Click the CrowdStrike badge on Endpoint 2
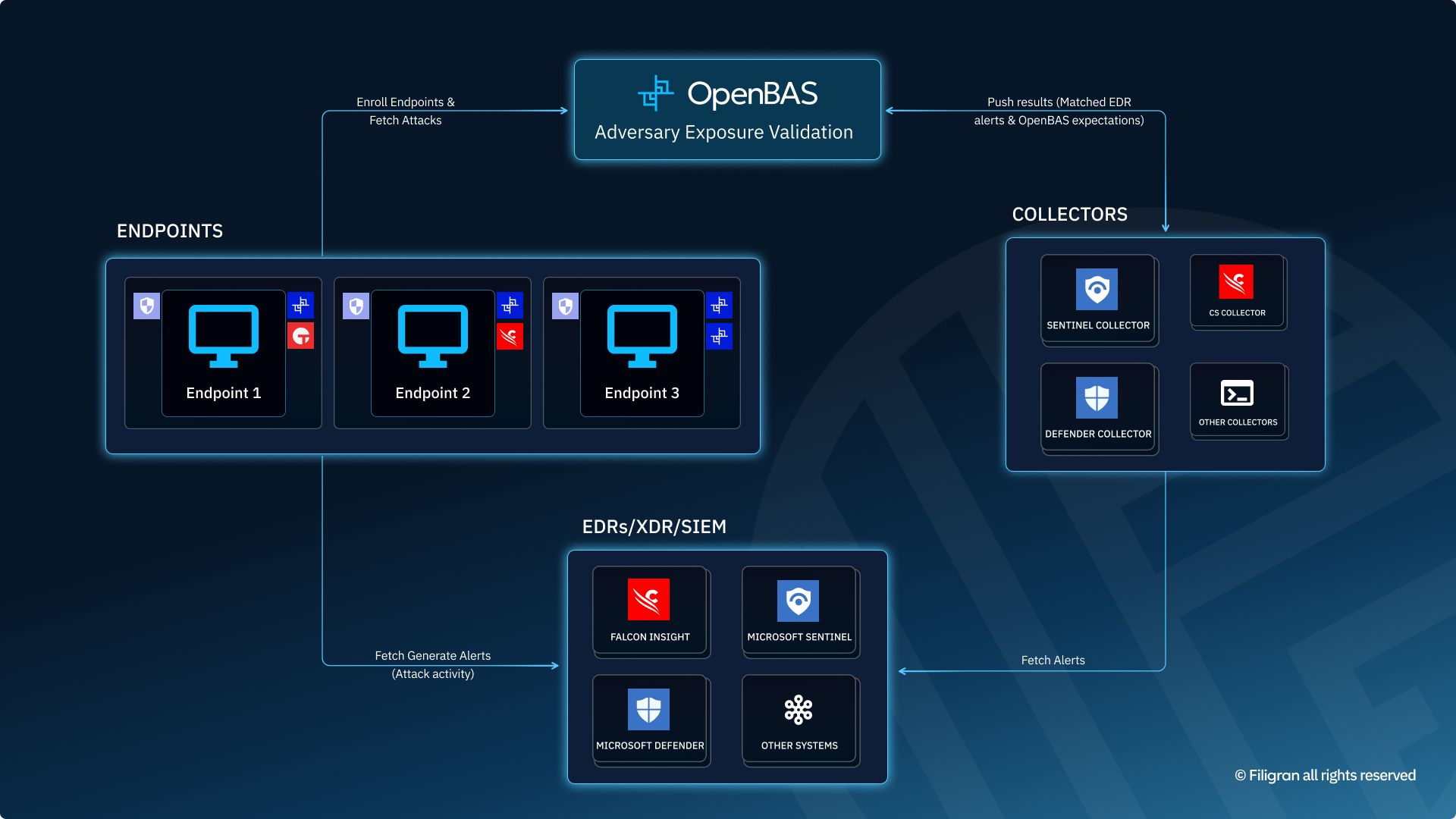The width and height of the screenshot is (1456, 819). 510,337
